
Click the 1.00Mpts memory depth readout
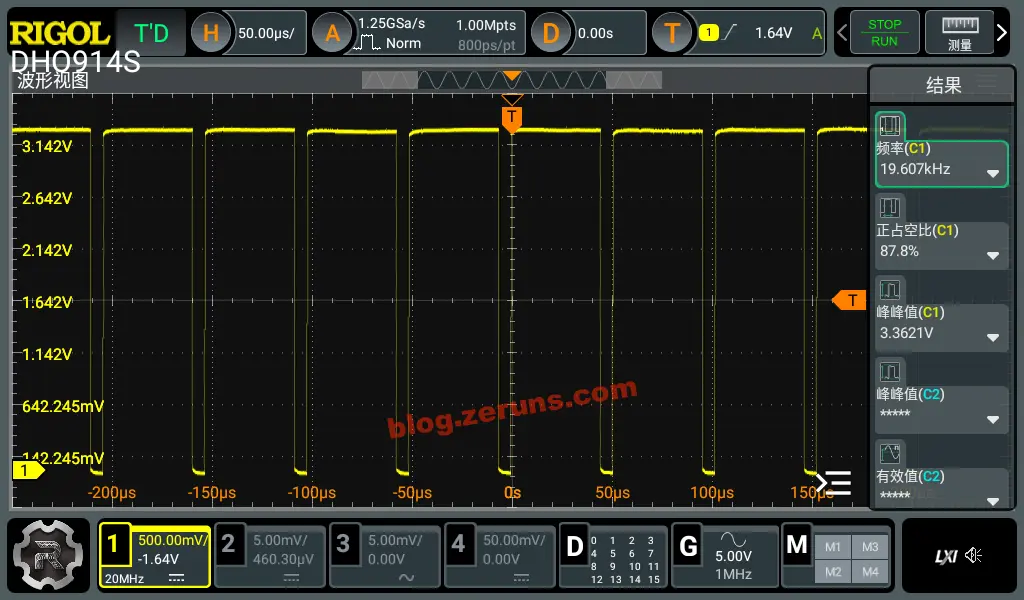pyautogui.click(x=486, y=25)
